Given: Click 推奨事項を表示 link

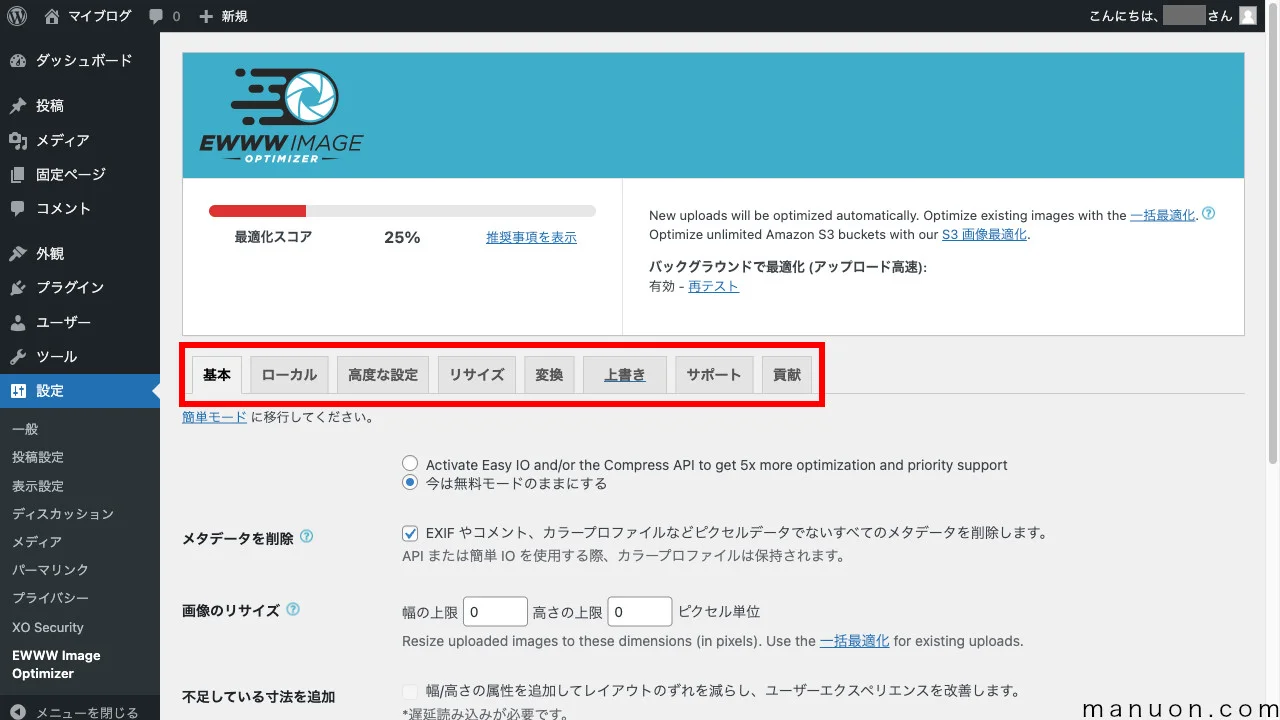Looking at the screenshot, I should 531,237.
